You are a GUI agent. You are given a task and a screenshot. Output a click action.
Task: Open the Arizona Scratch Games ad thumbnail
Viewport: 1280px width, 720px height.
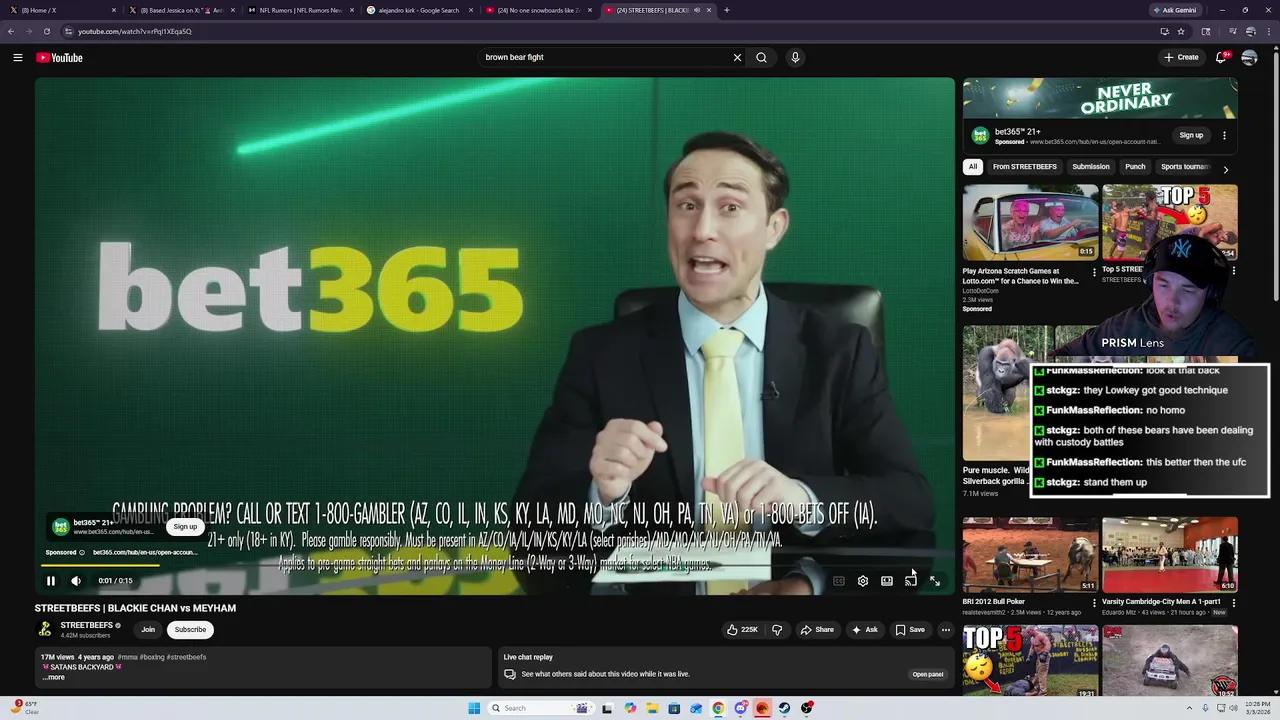[x=1030, y=222]
